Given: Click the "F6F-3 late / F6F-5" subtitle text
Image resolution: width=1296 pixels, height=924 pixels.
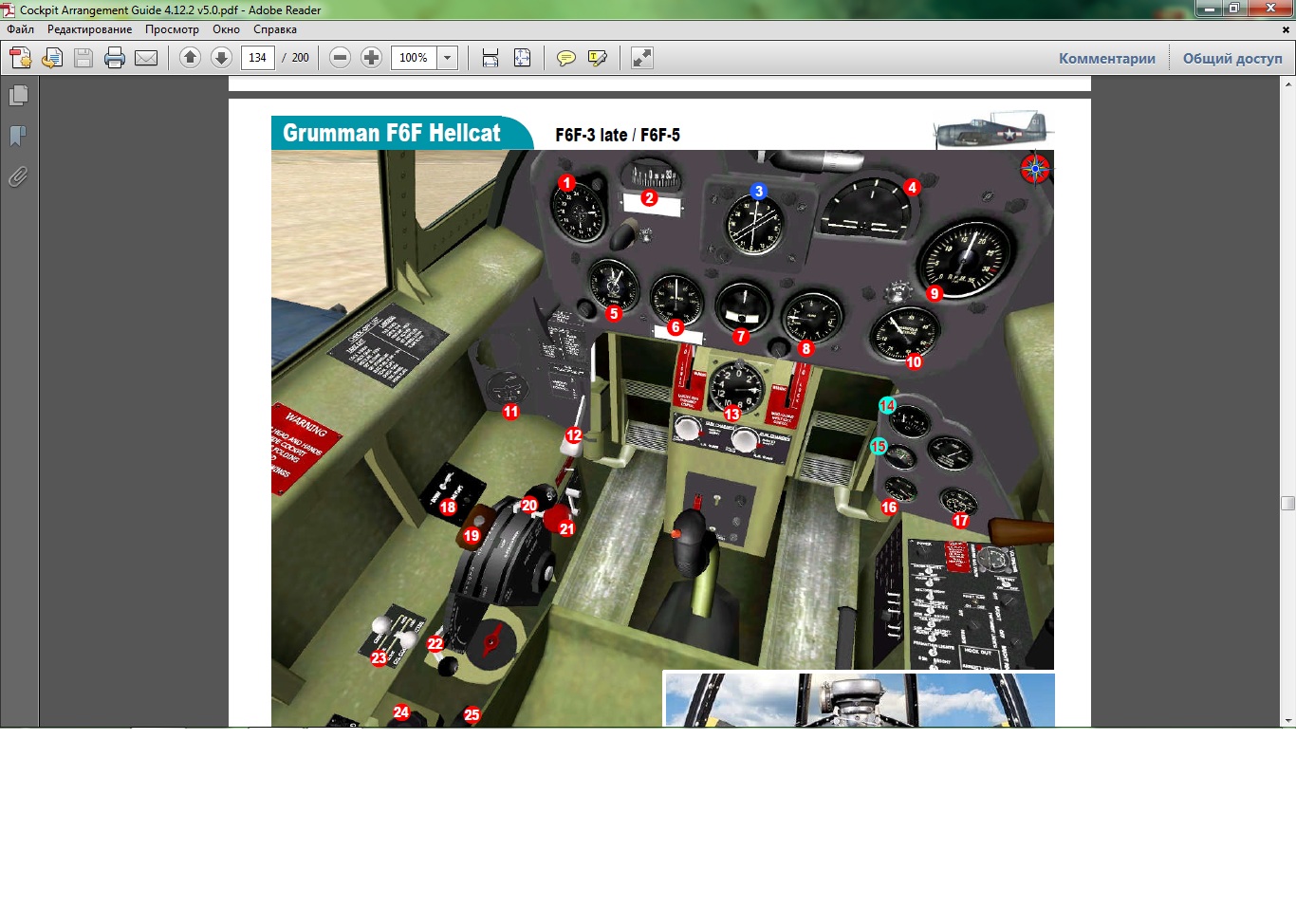Looking at the screenshot, I should [618, 135].
